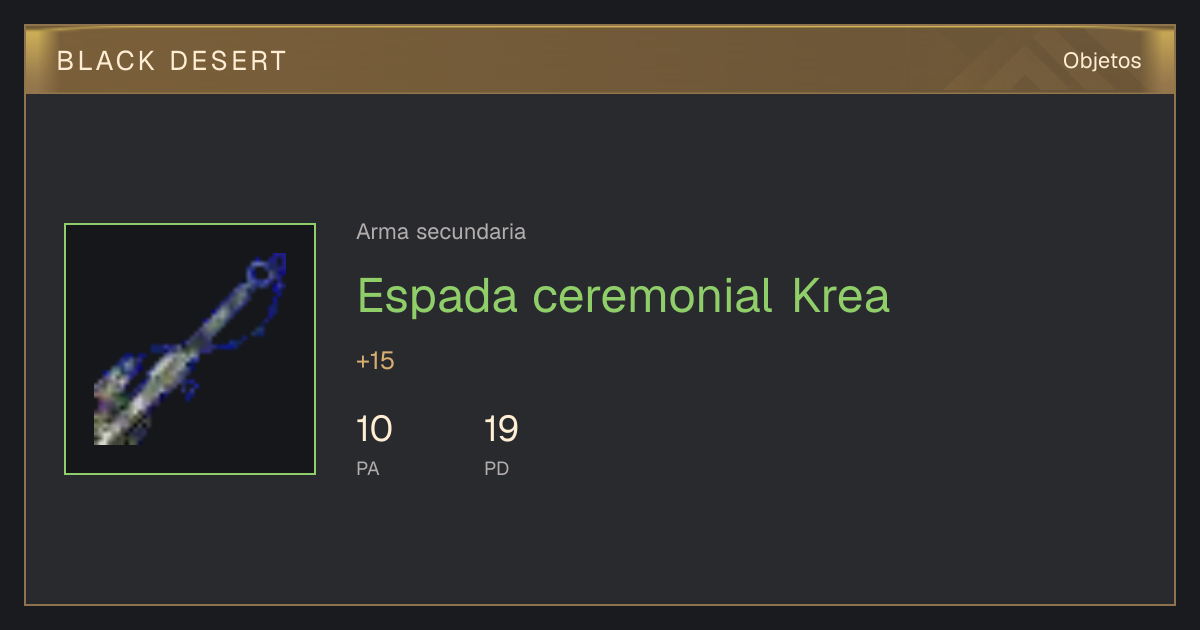This screenshot has width=1200, height=630.
Task: Click the word Krea in the item title
Action: (841, 296)
